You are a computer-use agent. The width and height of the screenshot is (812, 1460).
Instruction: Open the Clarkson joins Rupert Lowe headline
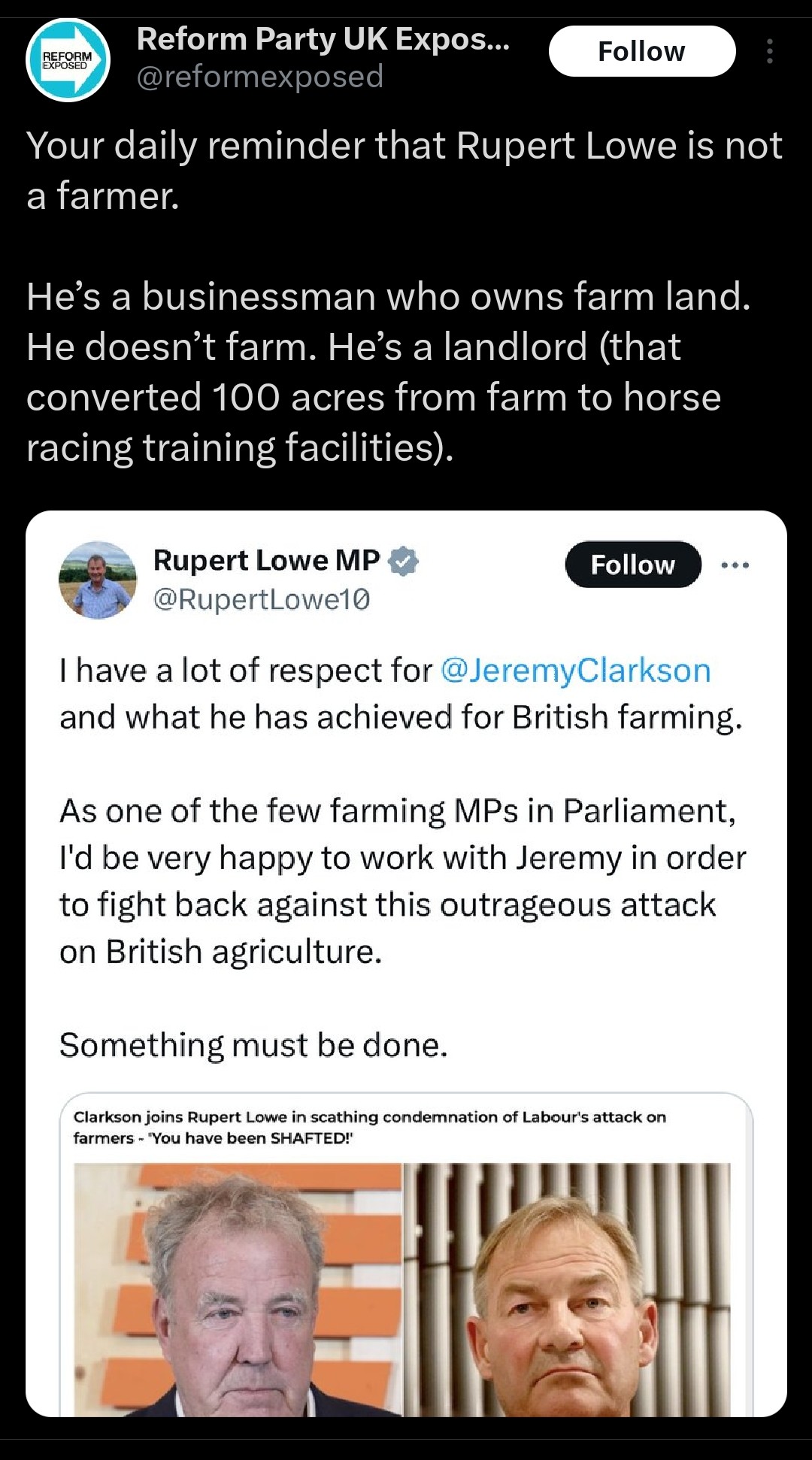pyautogui.click(x=369, y=1117)
